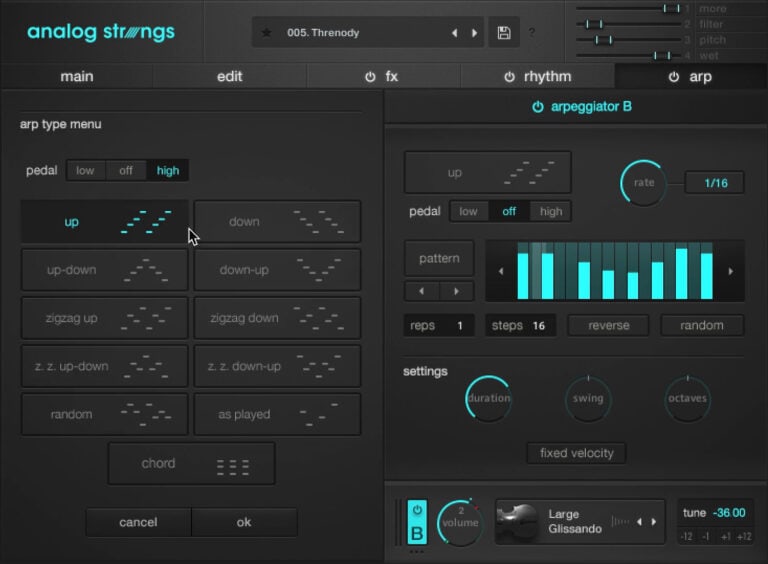Viewport: 768px width, 564px height.
Task: Set arp type menu pedal to low
Action: click(85, 170)
